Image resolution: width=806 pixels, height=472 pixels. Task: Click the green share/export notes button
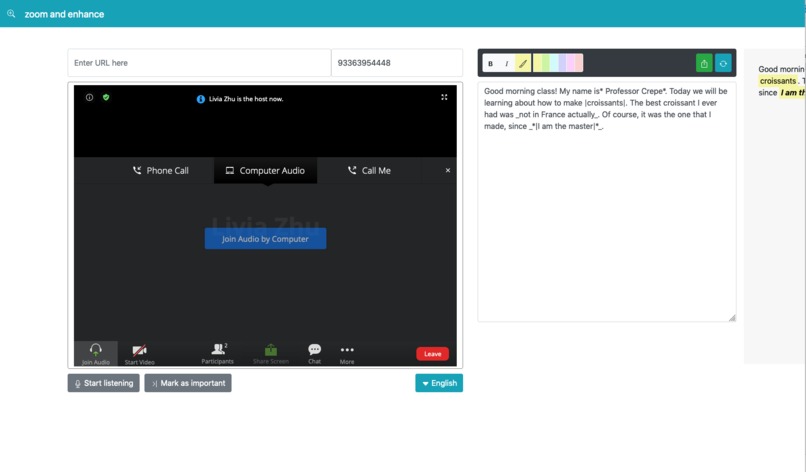pos(704,63)
